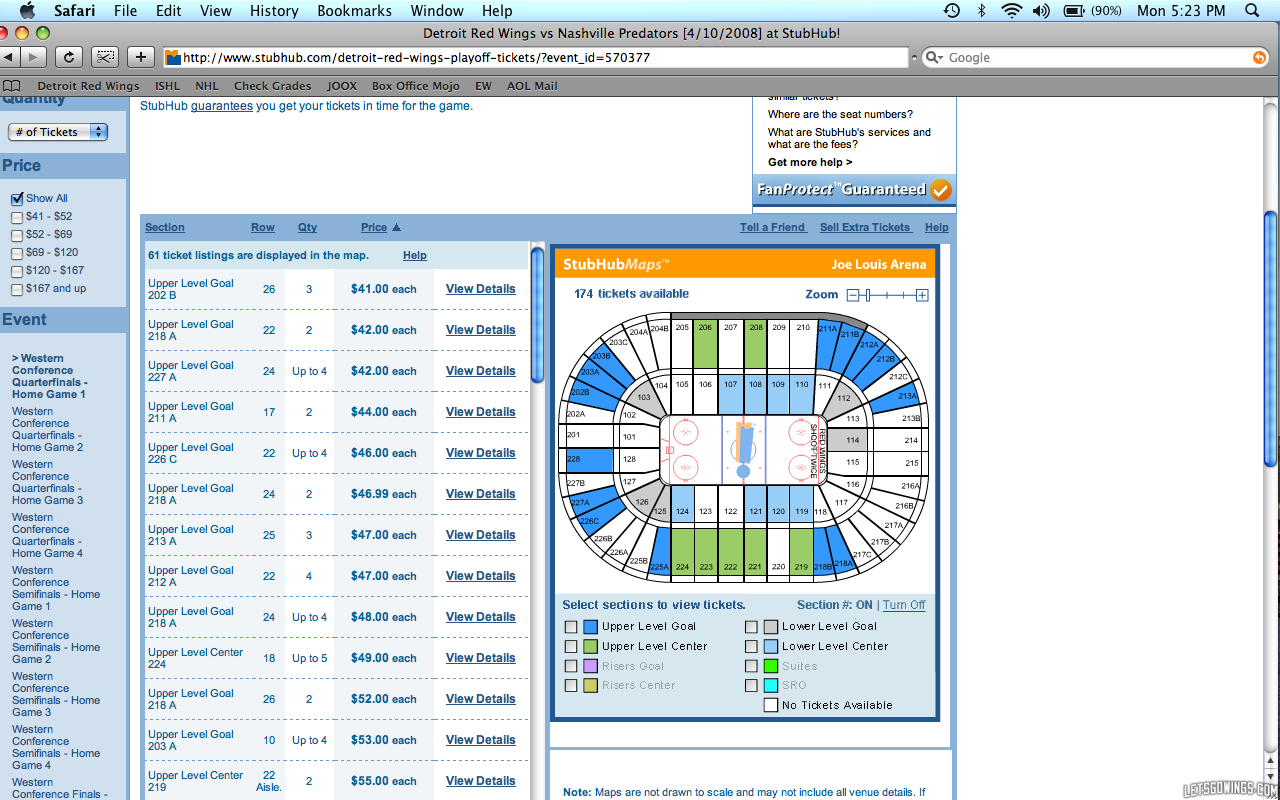
Task: Open the Edit menu
Action: click(x=169, y=11)
